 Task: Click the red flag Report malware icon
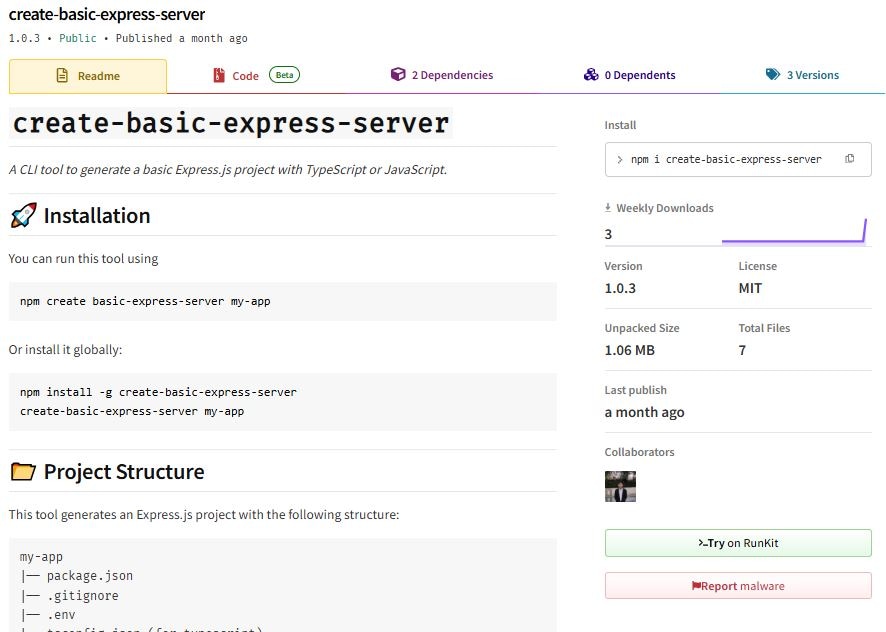coord(696,586)
